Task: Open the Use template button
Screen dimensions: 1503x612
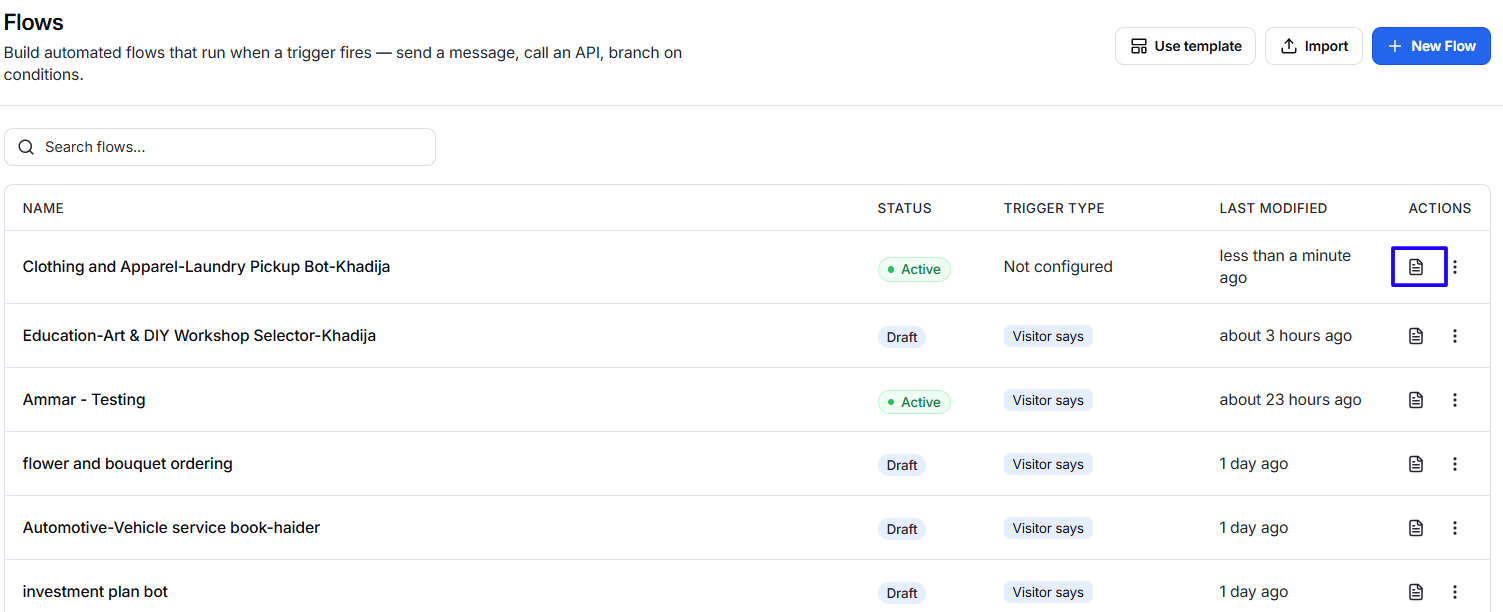Action: coord(1185,46)
